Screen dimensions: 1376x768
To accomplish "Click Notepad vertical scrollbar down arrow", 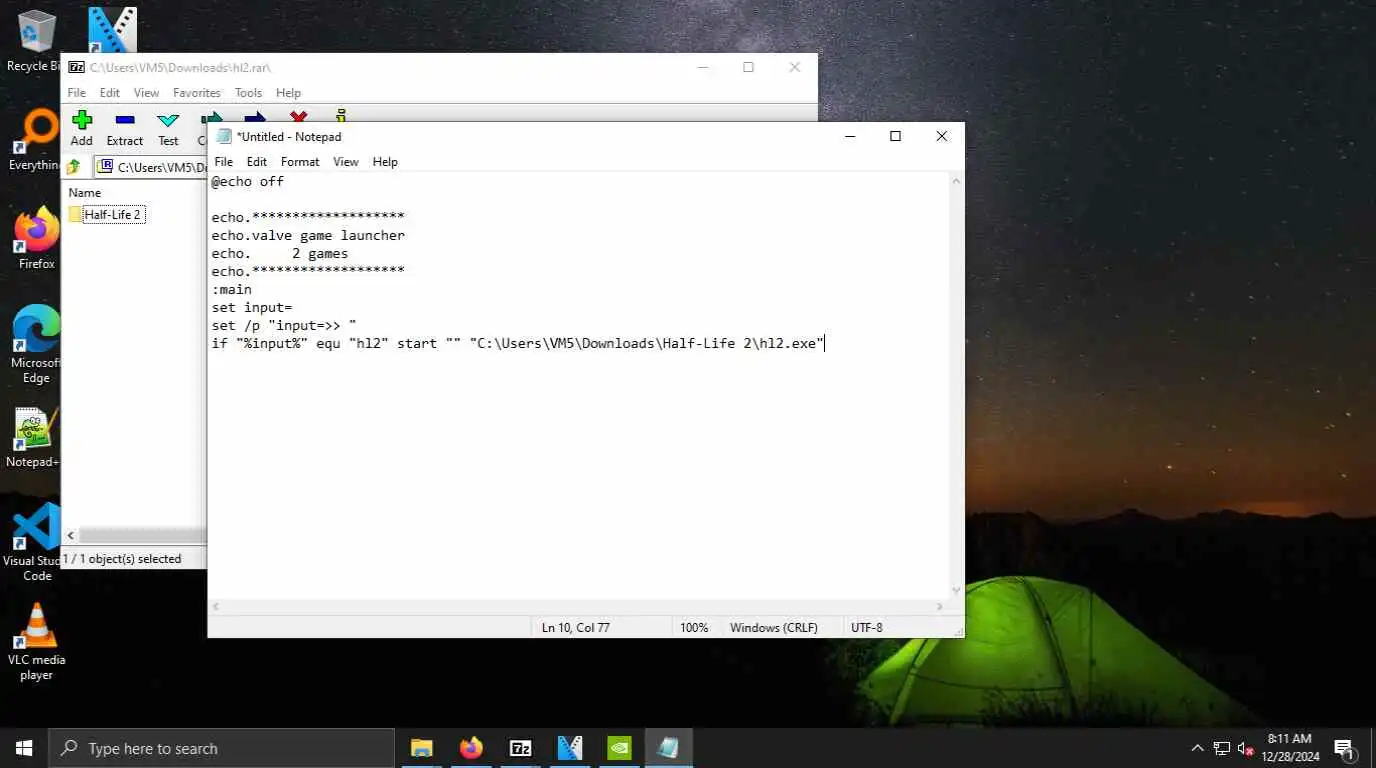I will pos(956,590).
